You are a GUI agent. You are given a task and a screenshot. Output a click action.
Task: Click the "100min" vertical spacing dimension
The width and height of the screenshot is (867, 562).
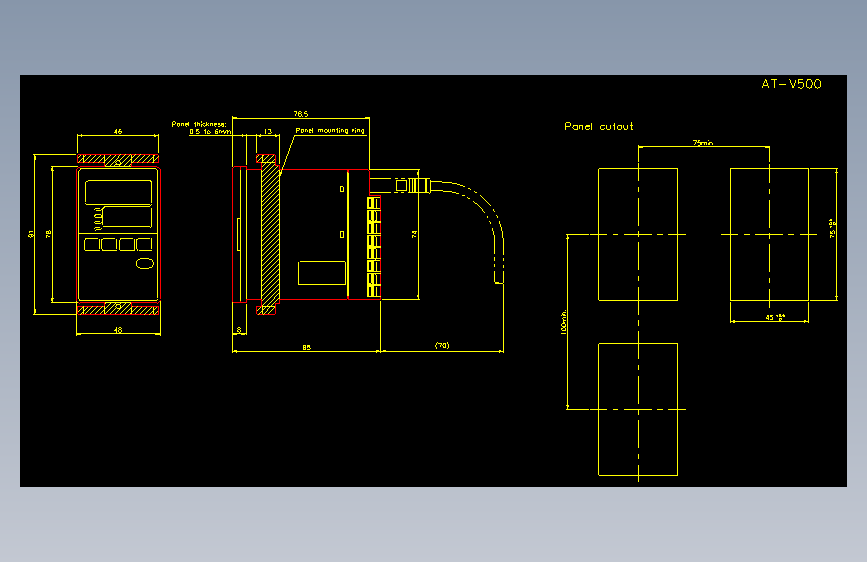click(x=563, y=322)
